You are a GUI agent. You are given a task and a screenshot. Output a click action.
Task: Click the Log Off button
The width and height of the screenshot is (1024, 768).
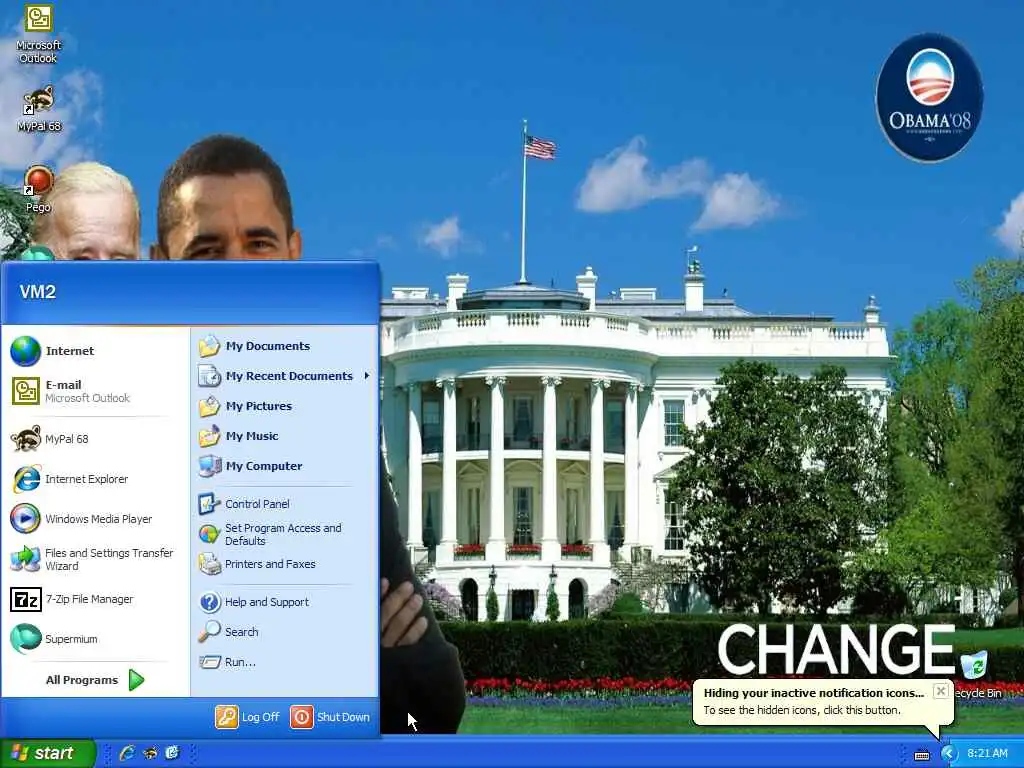tap(248, 717)
